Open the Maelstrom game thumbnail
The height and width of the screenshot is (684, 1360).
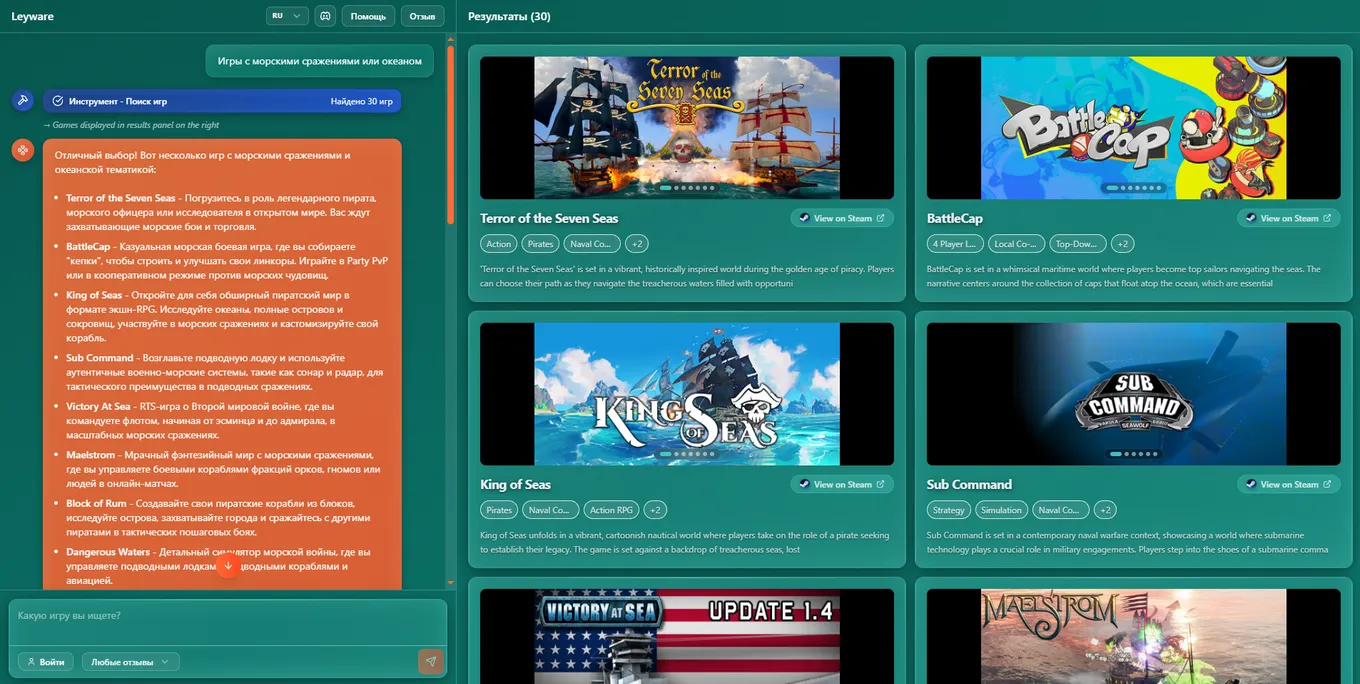pos(1134,636)
